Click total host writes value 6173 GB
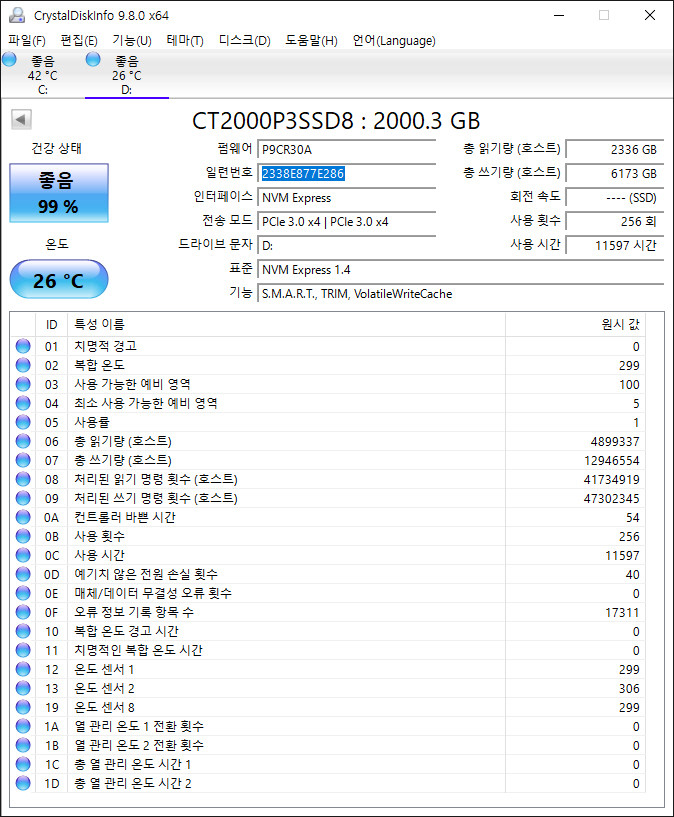Screen dimensions: 674x817 click(x=615, y=174)
